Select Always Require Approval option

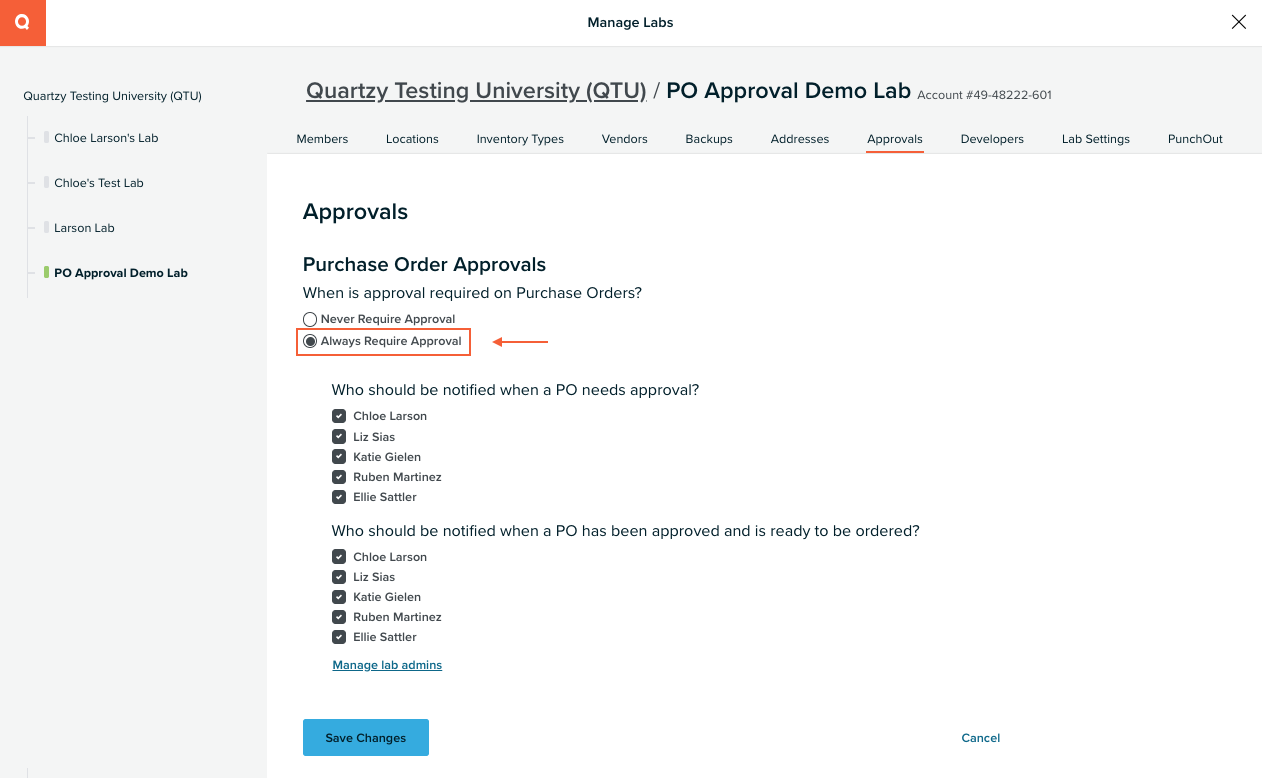310,341
